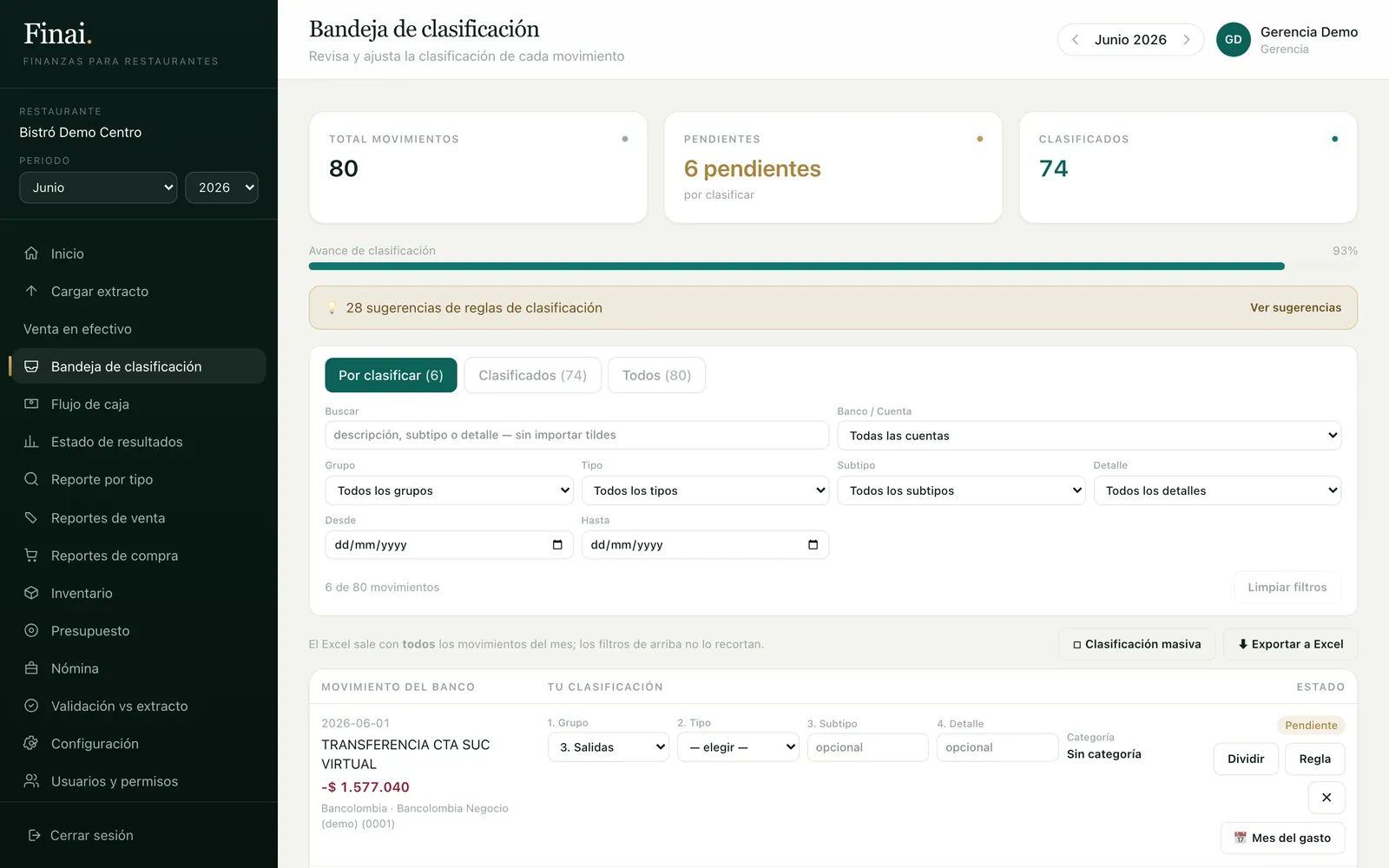Screen dimensions: 1389x868
Task: Click the 3. Subtipo opcional field
Action: (867, 747)
